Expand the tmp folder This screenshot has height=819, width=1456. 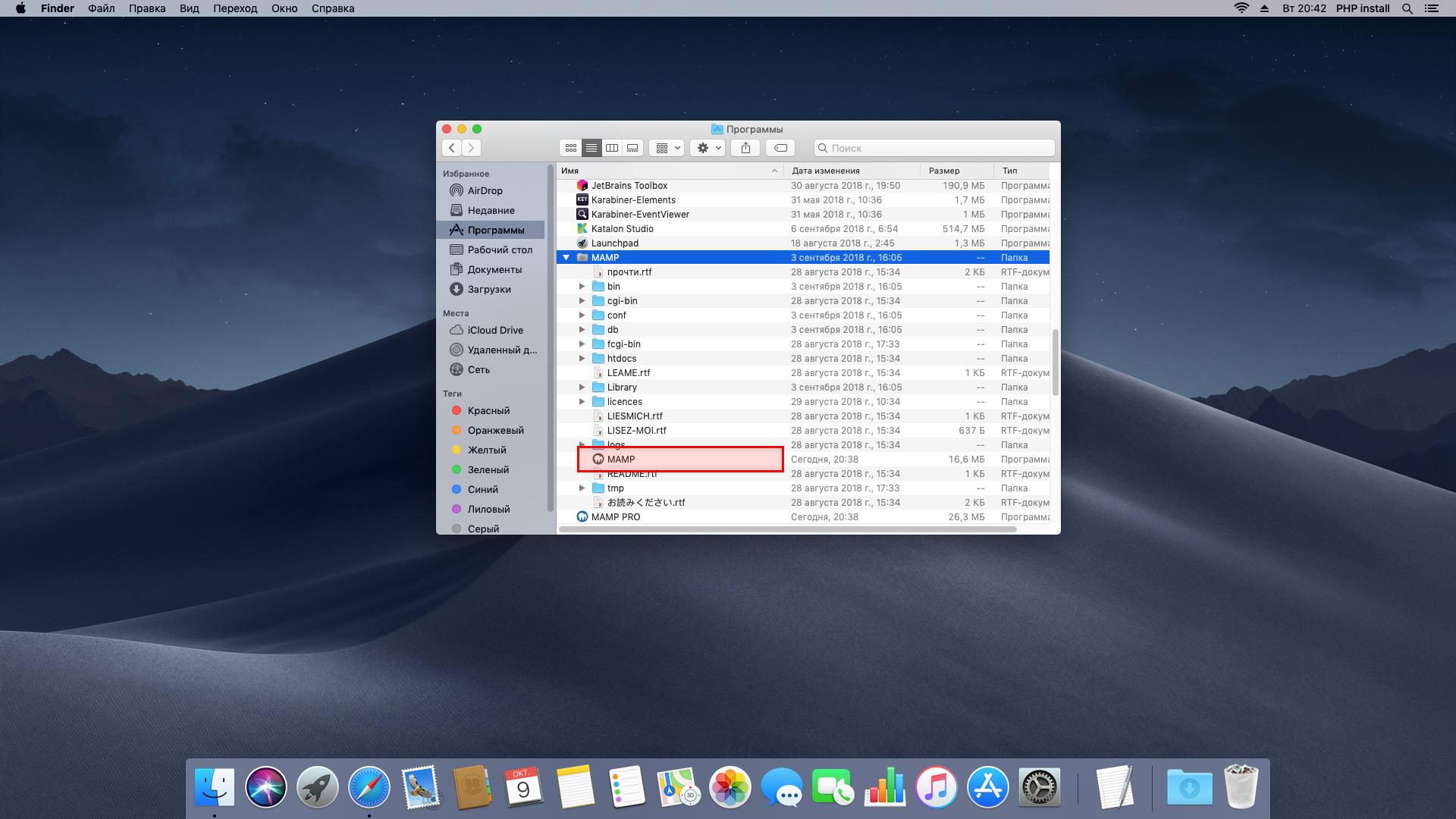(582, 488)
